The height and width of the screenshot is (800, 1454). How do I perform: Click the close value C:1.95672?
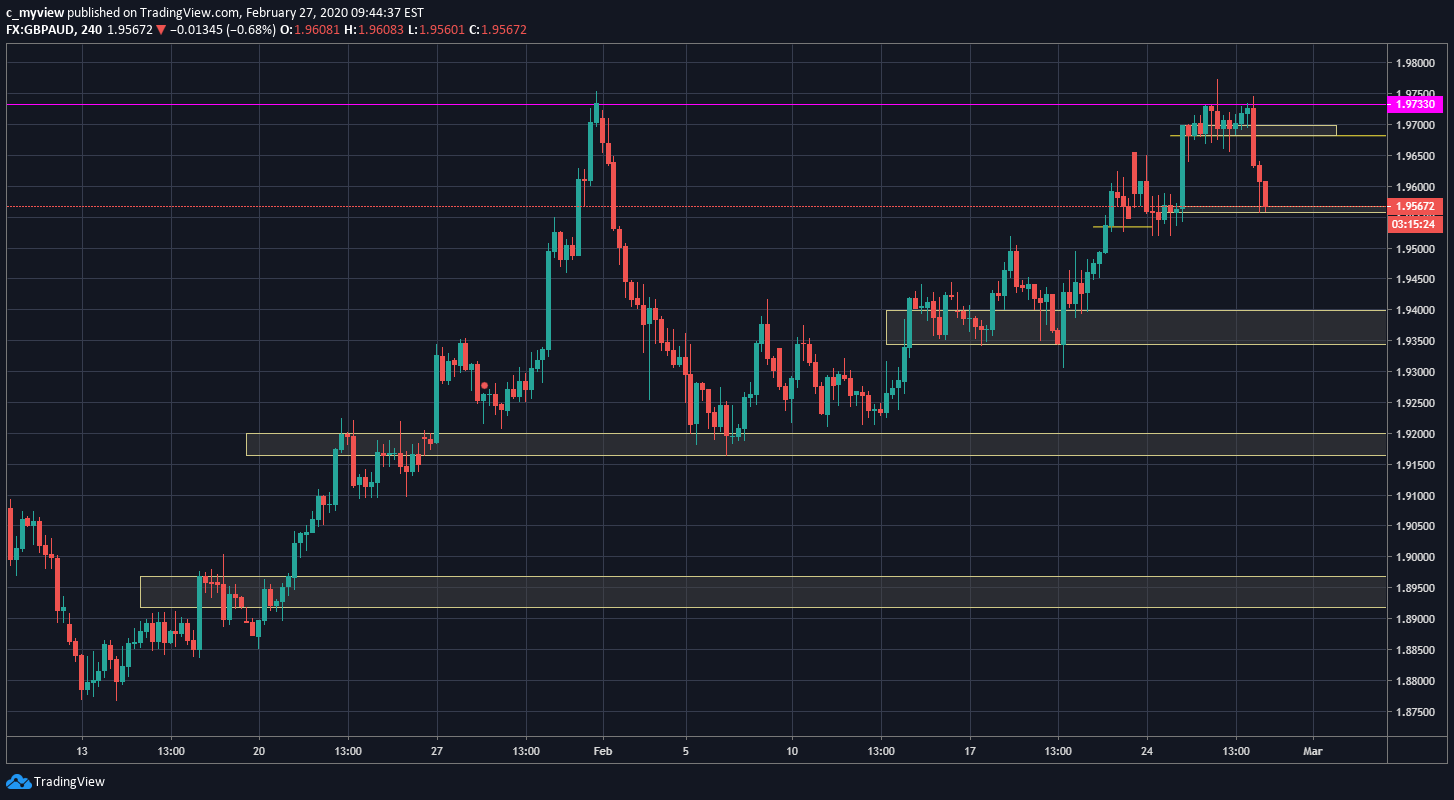click(x=498, y=30)
